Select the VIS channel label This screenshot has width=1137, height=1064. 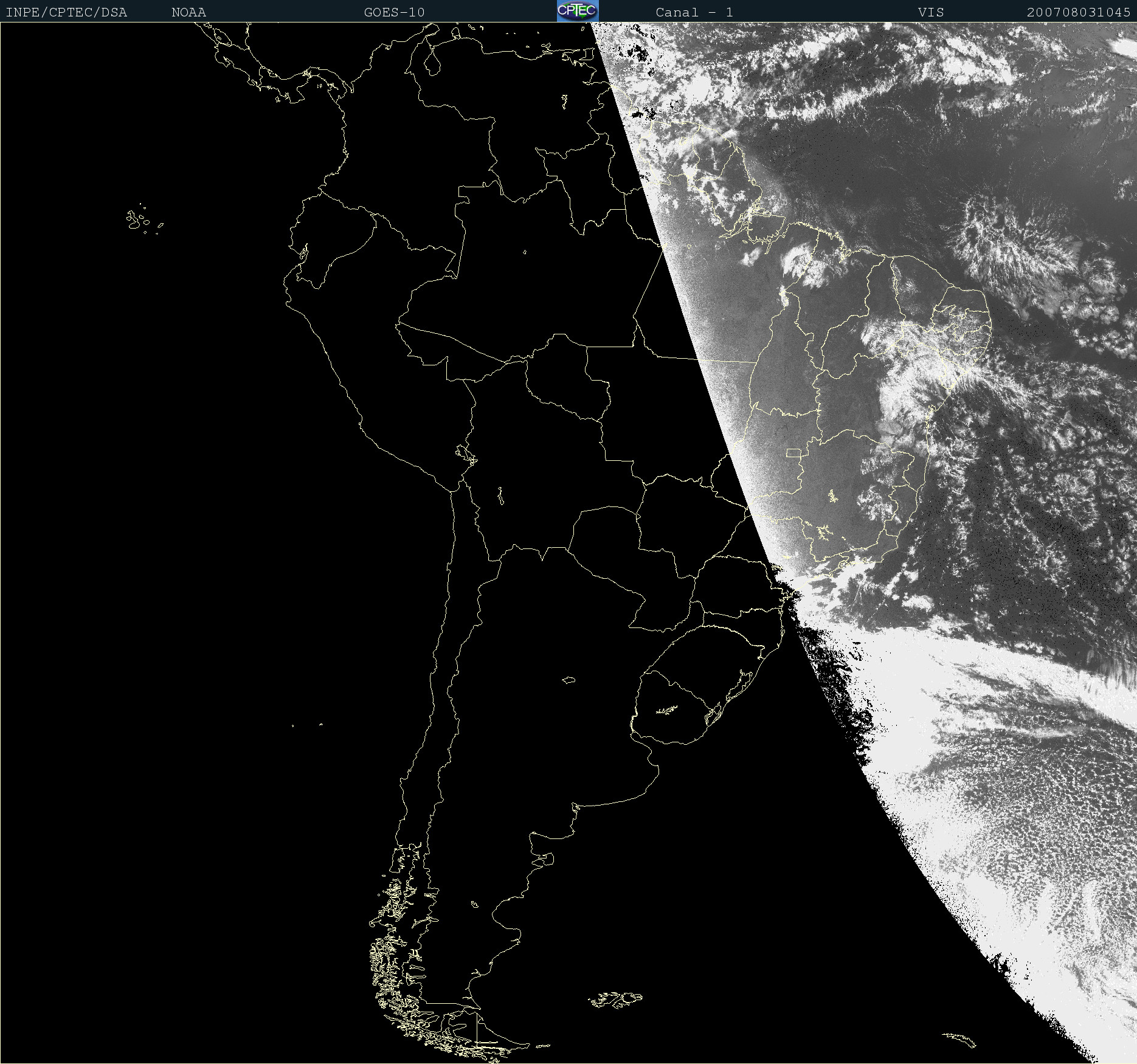tap(931, 12)
